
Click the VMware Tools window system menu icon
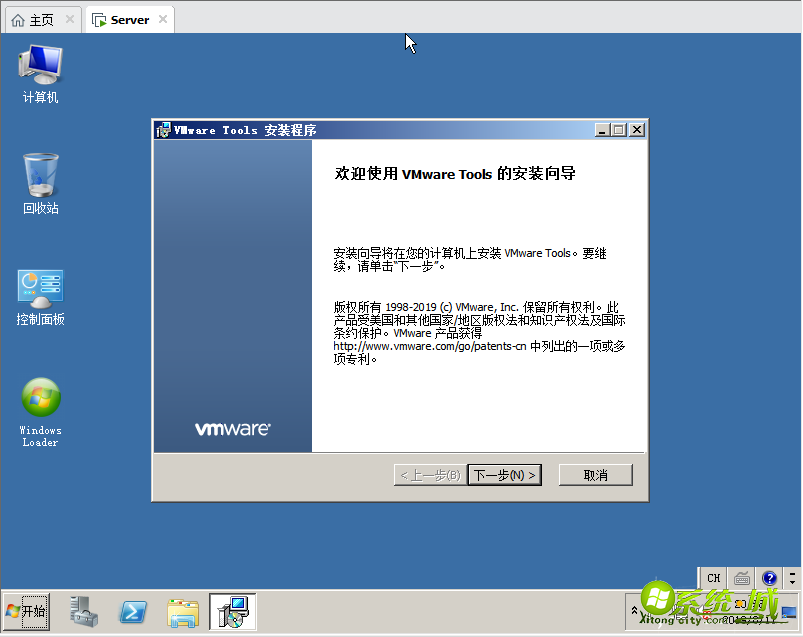(163, 129)
